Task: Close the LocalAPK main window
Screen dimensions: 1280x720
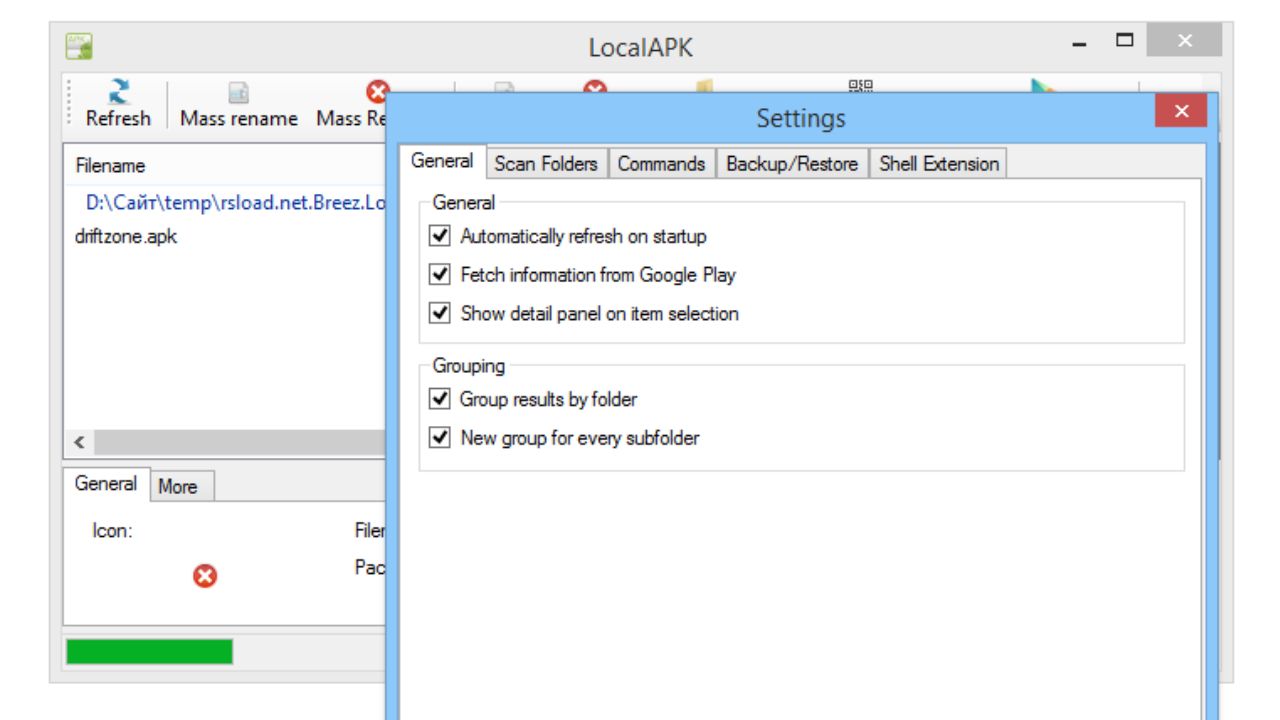Action: pos(1184,41)
